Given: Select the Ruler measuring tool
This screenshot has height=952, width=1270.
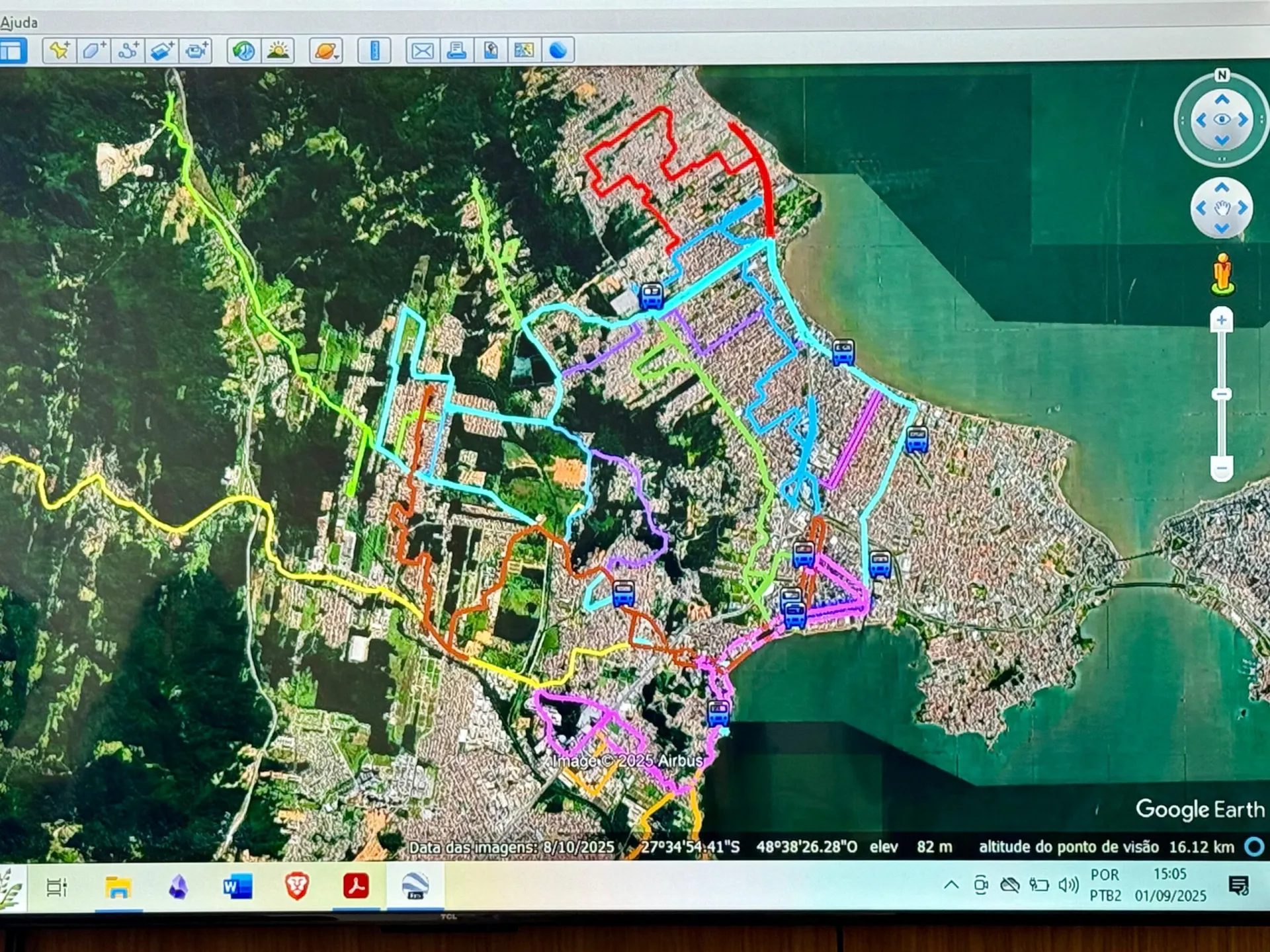Looking at the screenshot, I should coord(374,50).
